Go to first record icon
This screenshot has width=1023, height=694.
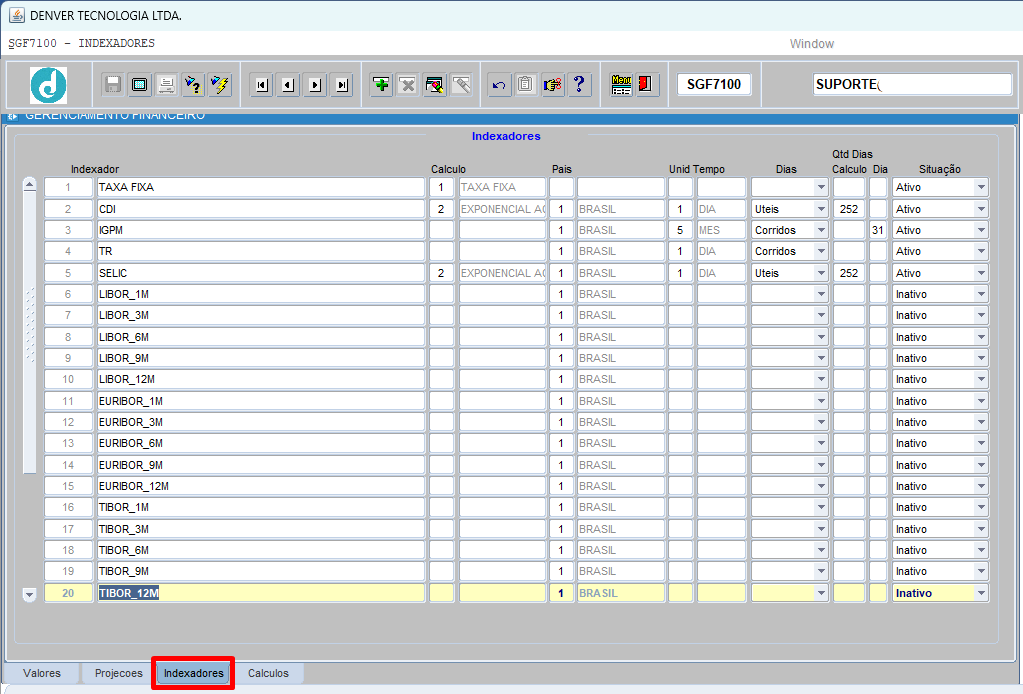262,85
